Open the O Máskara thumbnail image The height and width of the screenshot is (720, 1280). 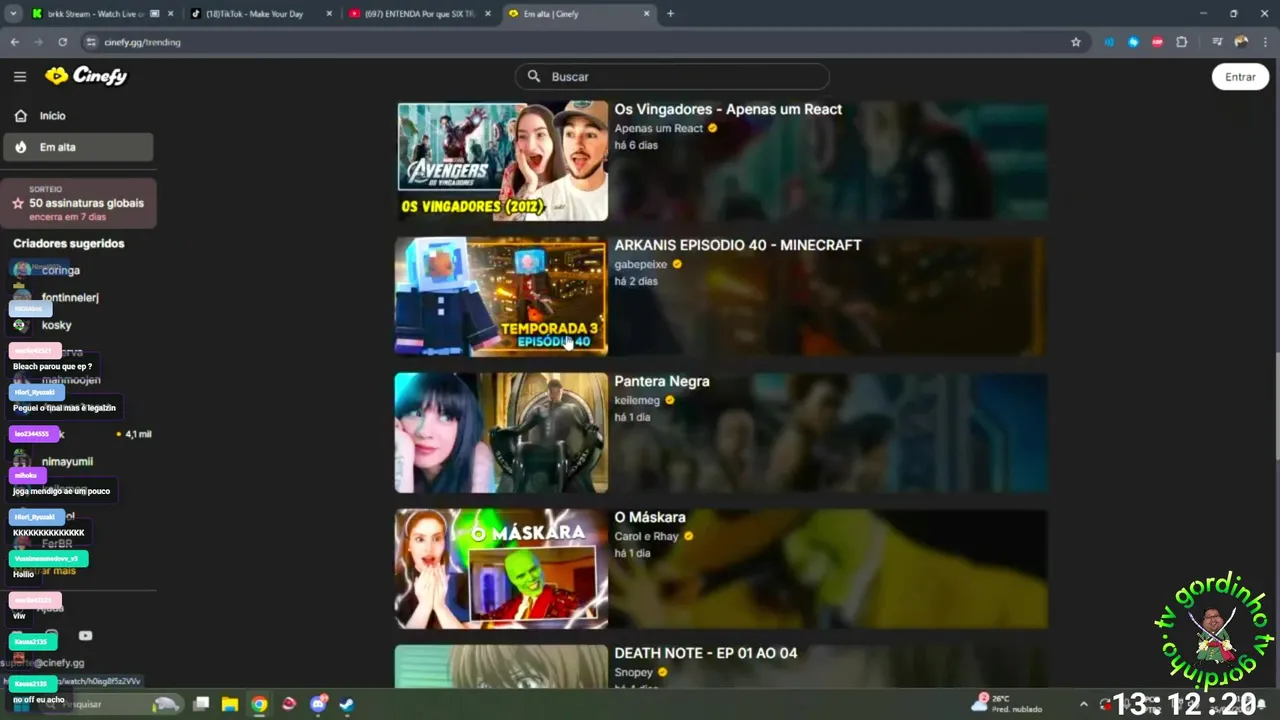click(x=501, y=569)
